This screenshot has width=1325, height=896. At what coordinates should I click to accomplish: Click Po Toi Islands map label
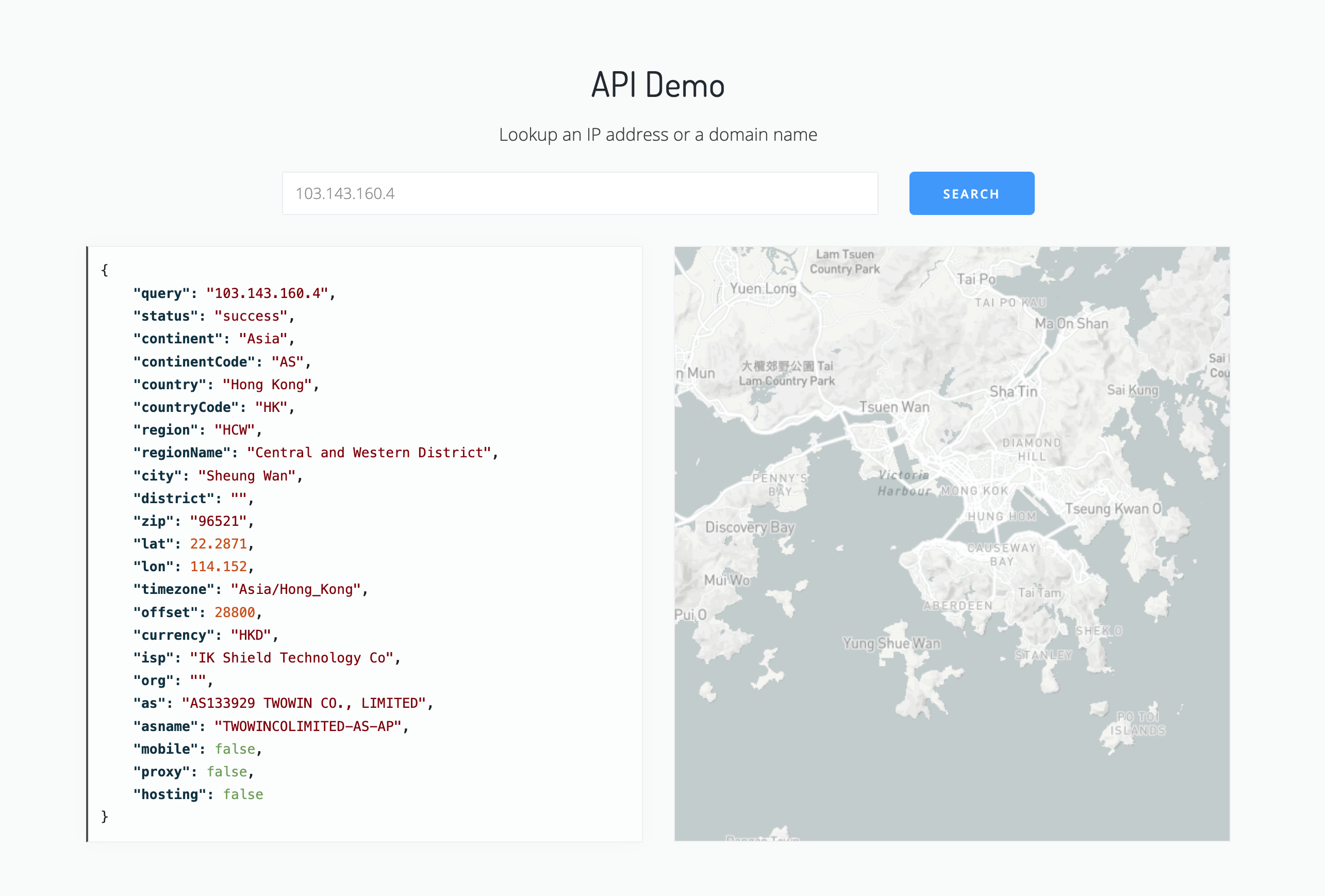click(1137, 723)
